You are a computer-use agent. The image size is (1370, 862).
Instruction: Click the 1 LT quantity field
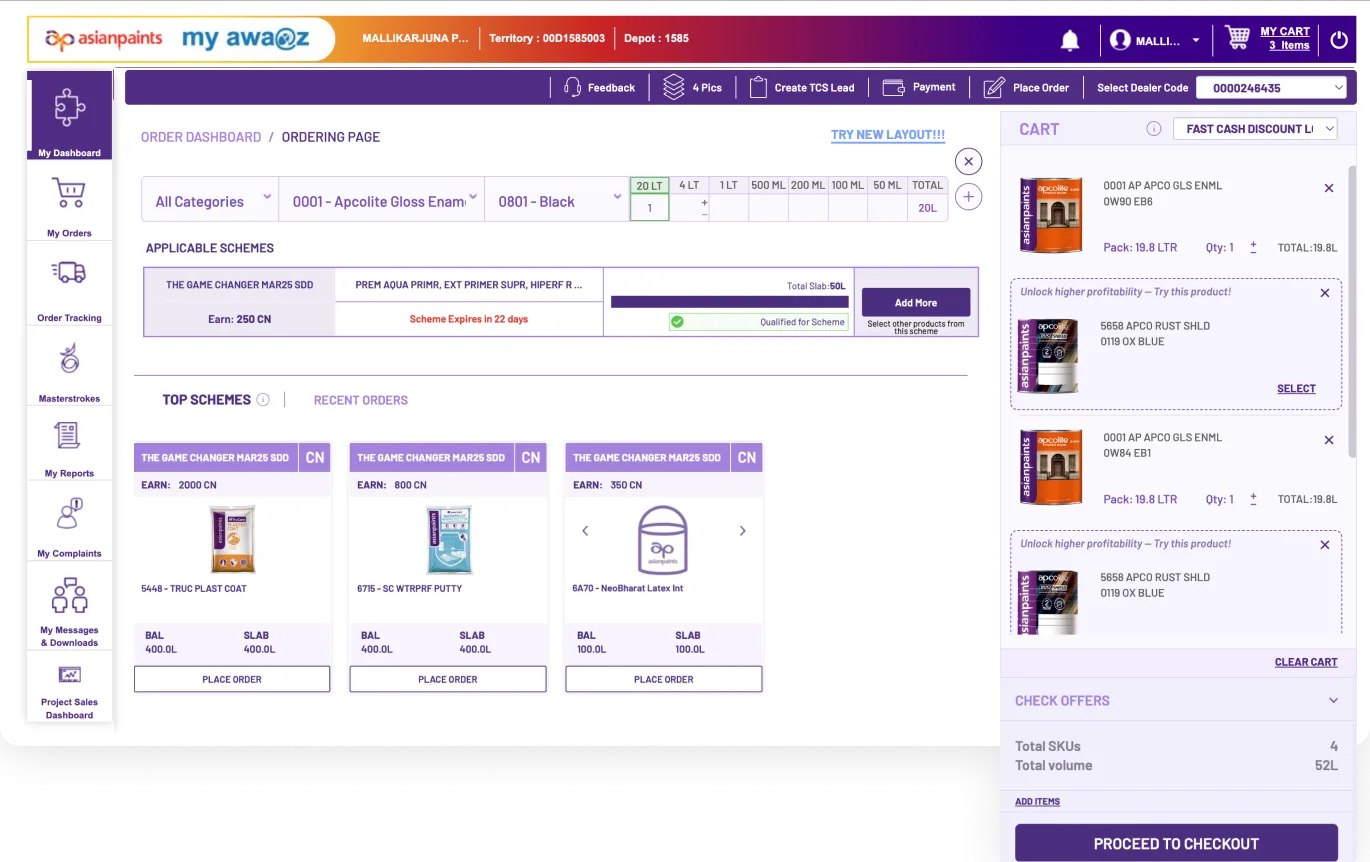tap(728, 208)
